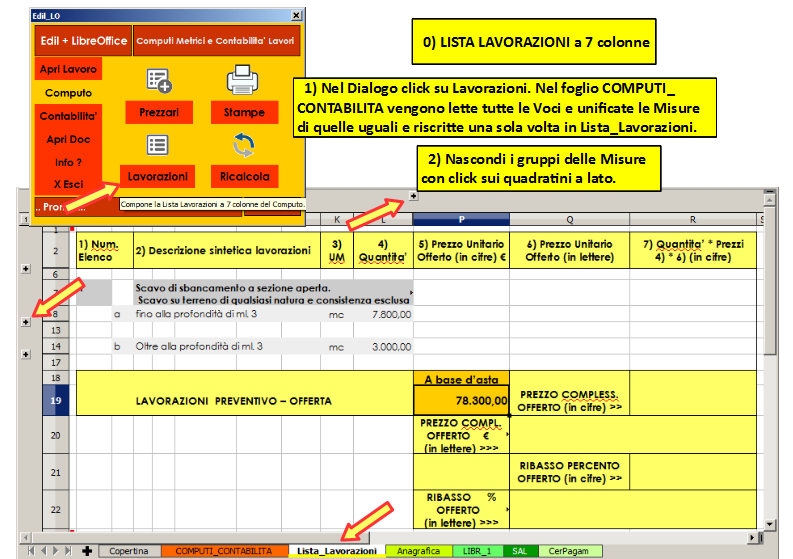The height and width of the screenshot is (559, 793).
Task: Click 'RIBASSO PERCENTO OFFERTO (in cifre)' cell
Action: coord(569,472)
